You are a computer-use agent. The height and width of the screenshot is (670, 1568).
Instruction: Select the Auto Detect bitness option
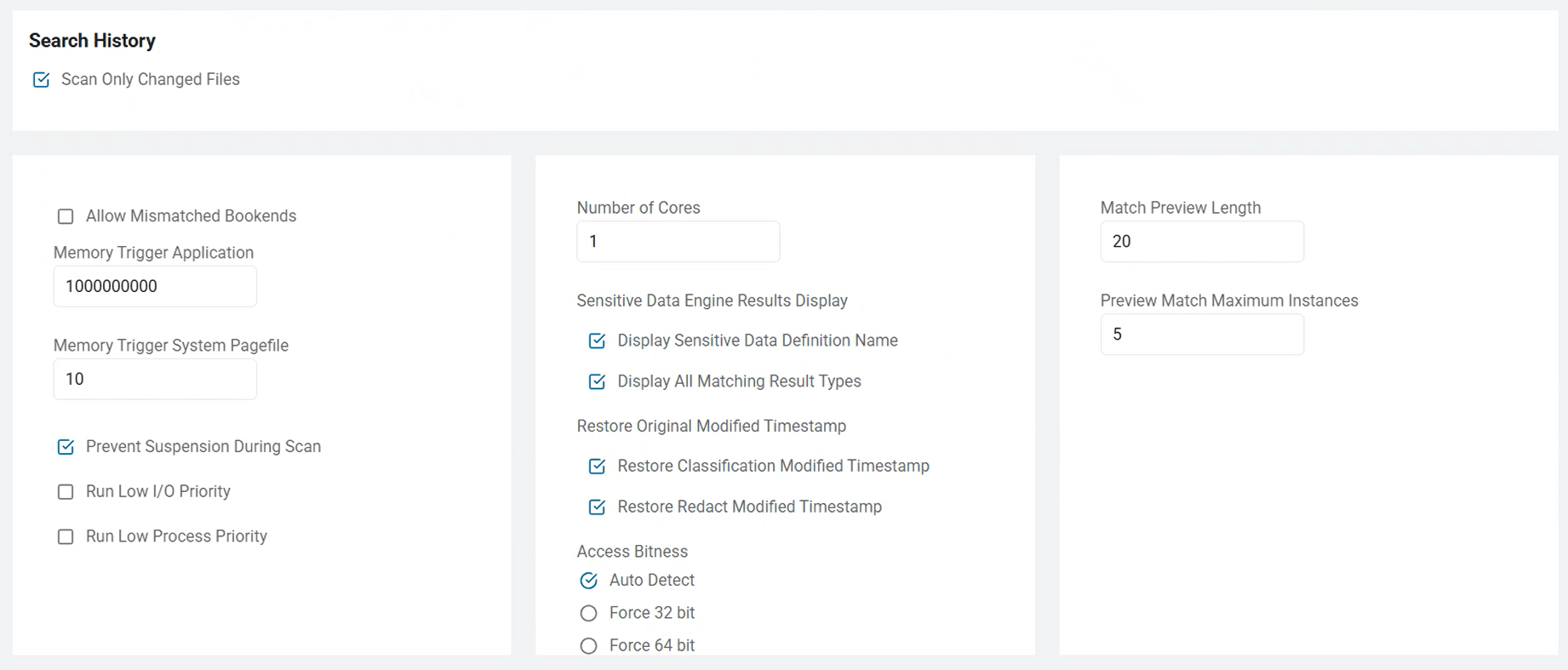point(588,581)
